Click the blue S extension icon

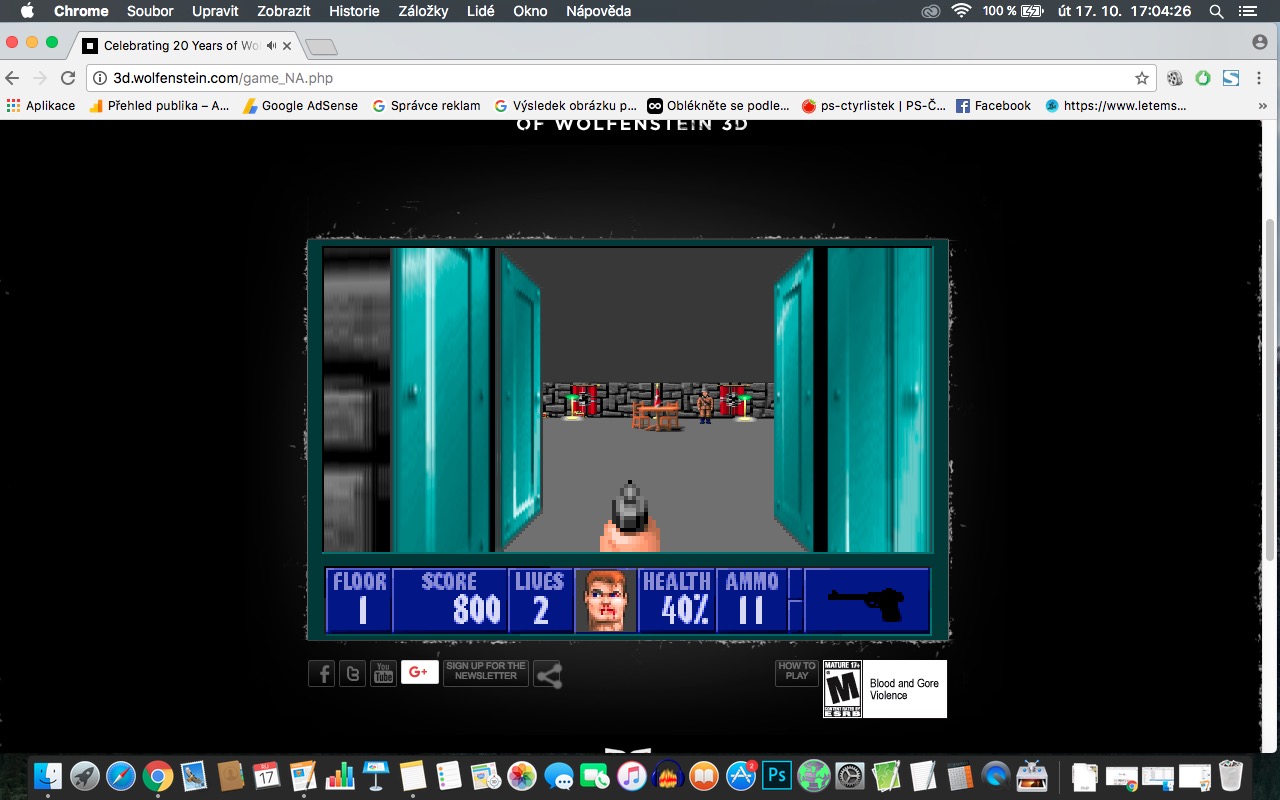point(1231,78)
